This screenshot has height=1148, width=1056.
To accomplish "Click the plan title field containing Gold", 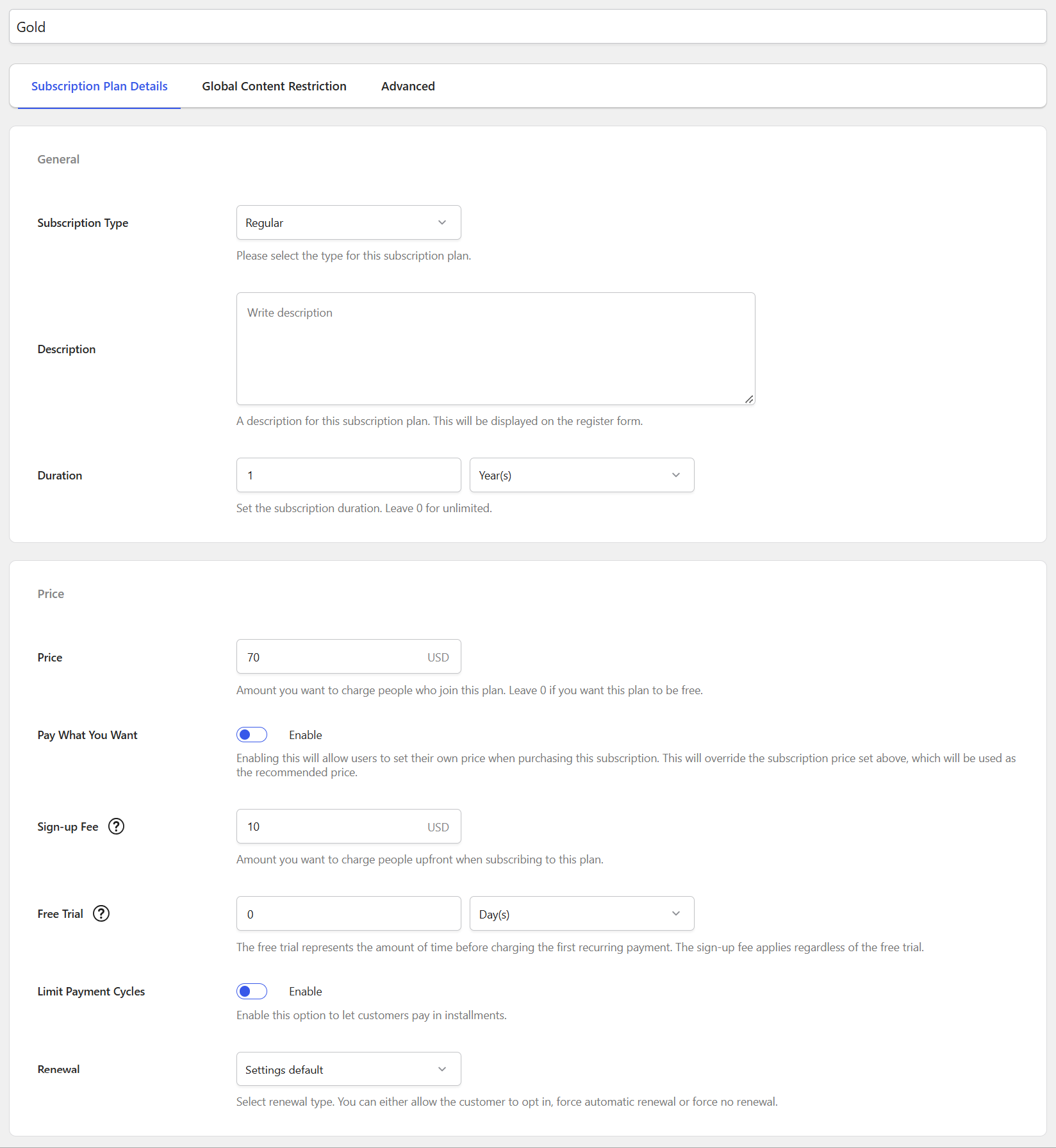I will tap(528, 27).
